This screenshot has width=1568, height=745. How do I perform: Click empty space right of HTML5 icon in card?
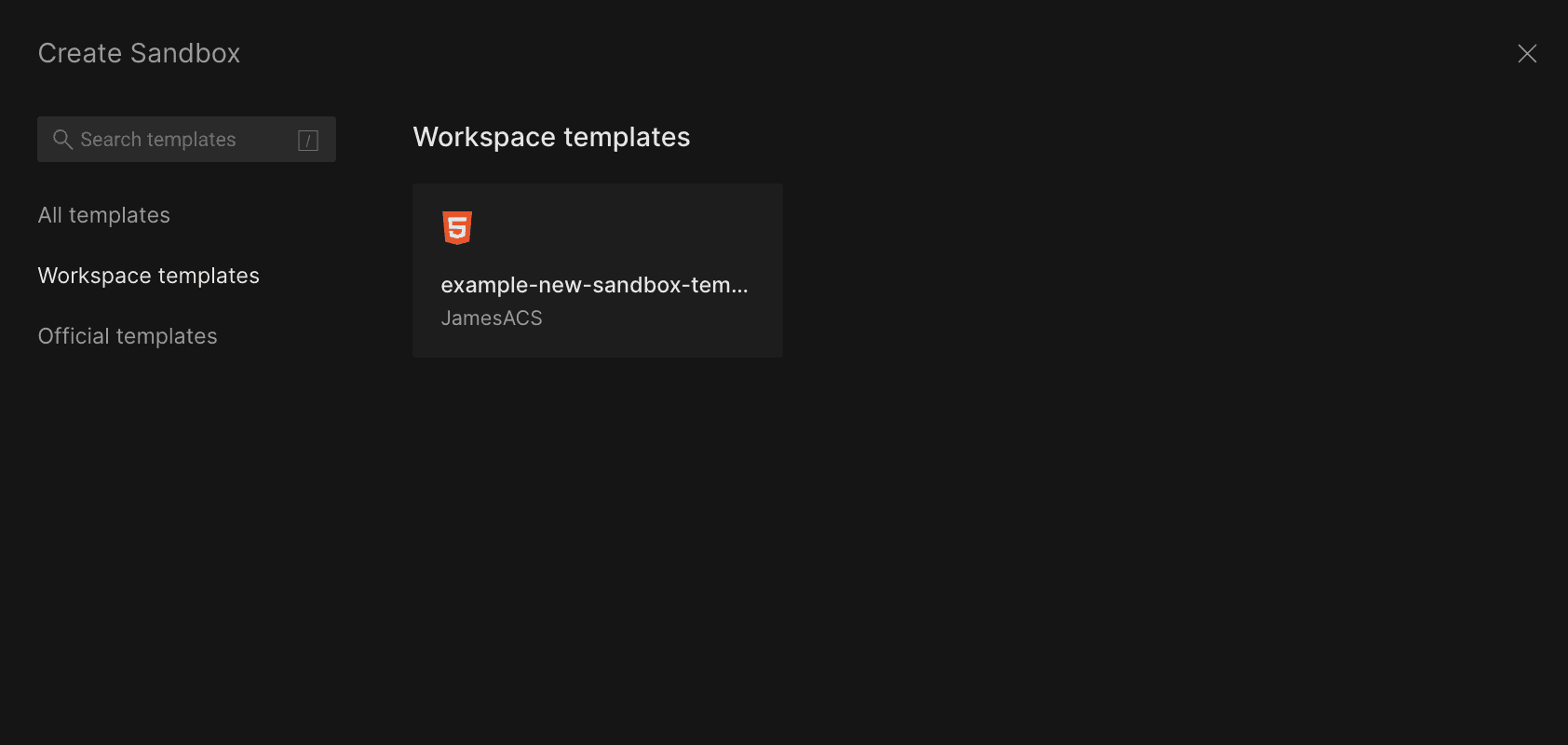click(x=633, y=227)
